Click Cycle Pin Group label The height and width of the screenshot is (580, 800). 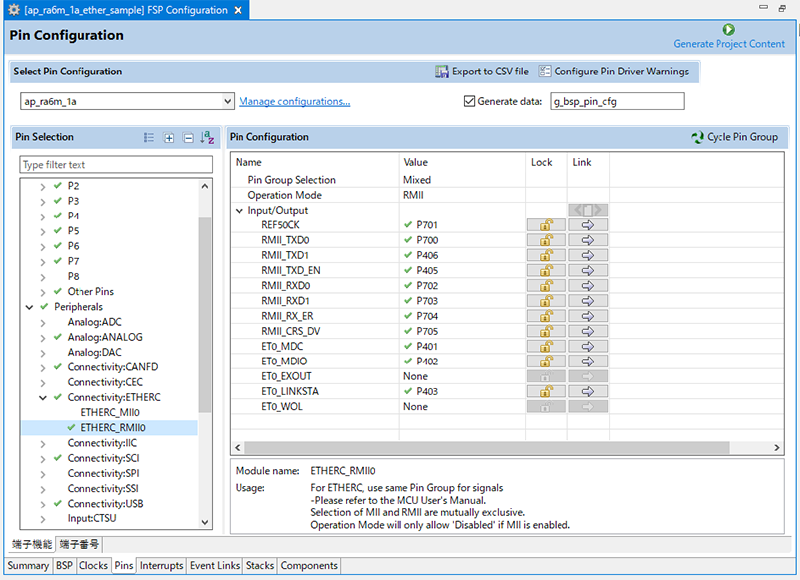click(742, 137)
